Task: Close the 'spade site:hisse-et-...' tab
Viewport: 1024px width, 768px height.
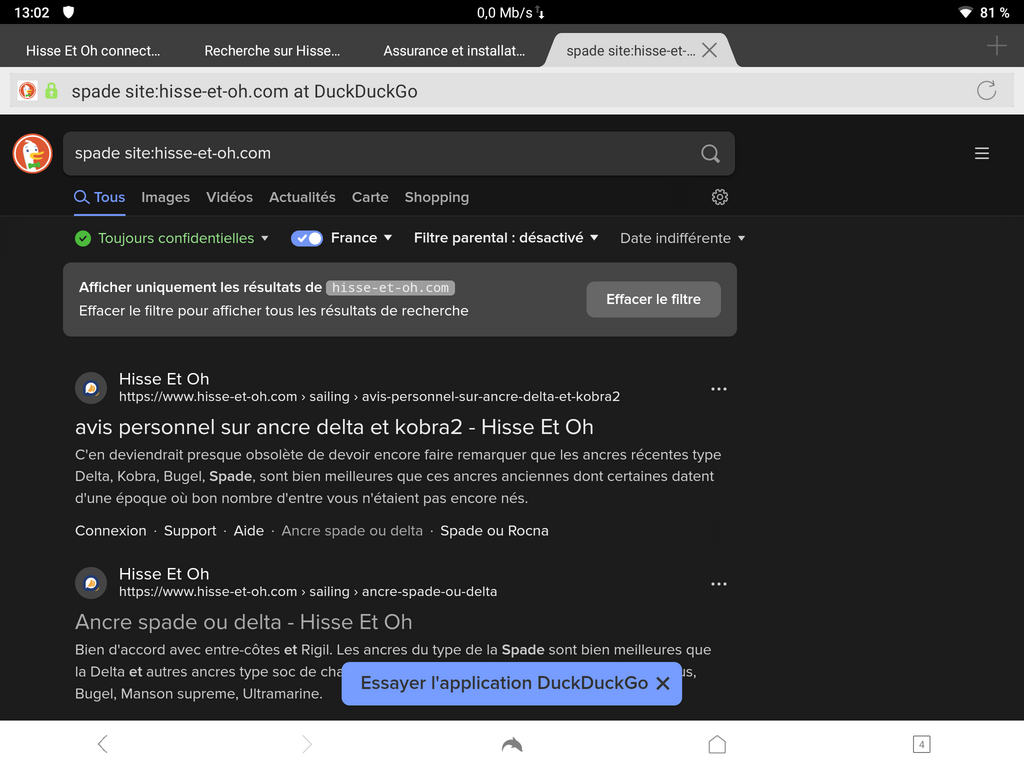Action: coord(709,50)
